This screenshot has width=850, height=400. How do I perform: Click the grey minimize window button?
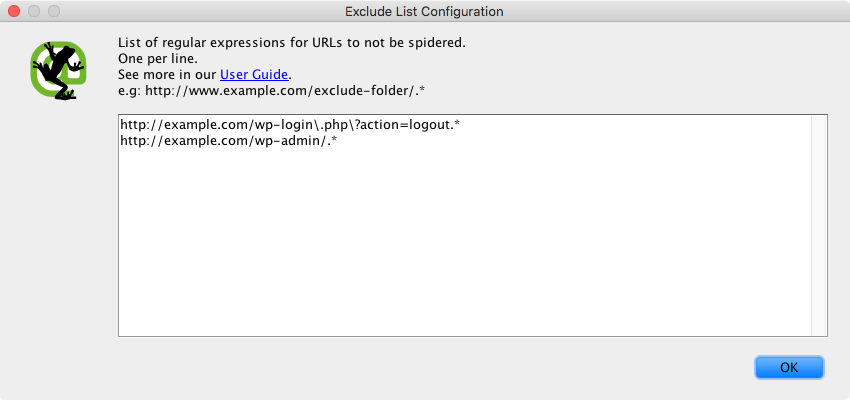point(34,11)
